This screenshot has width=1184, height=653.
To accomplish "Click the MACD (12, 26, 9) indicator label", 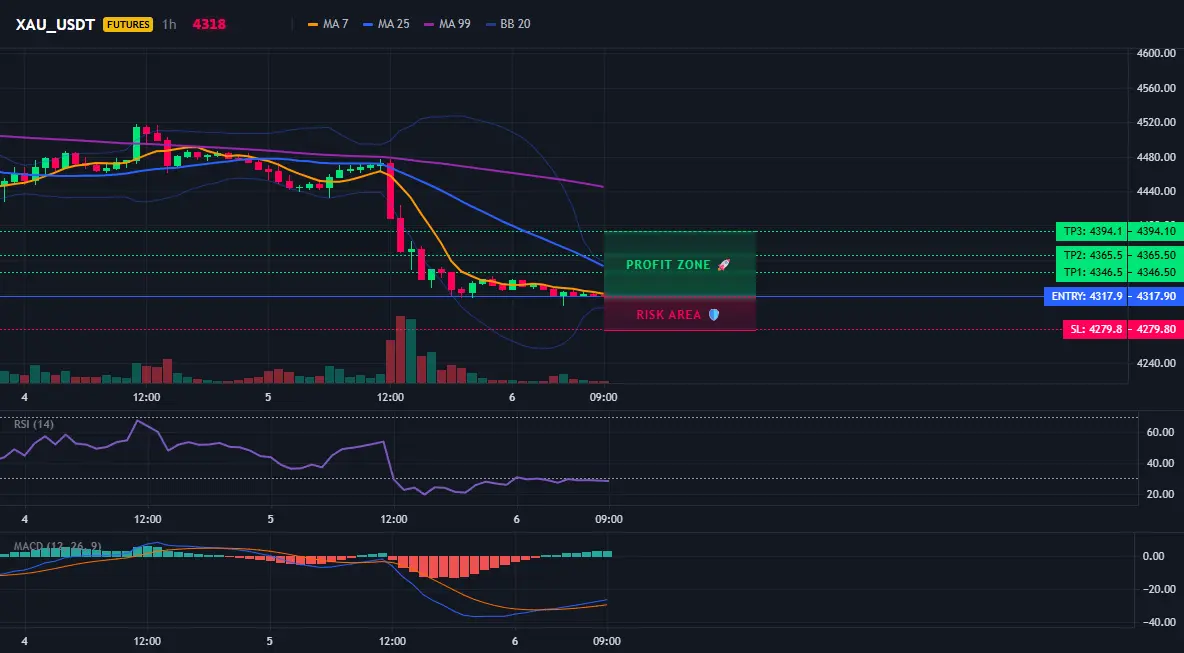I will [57, 546].
